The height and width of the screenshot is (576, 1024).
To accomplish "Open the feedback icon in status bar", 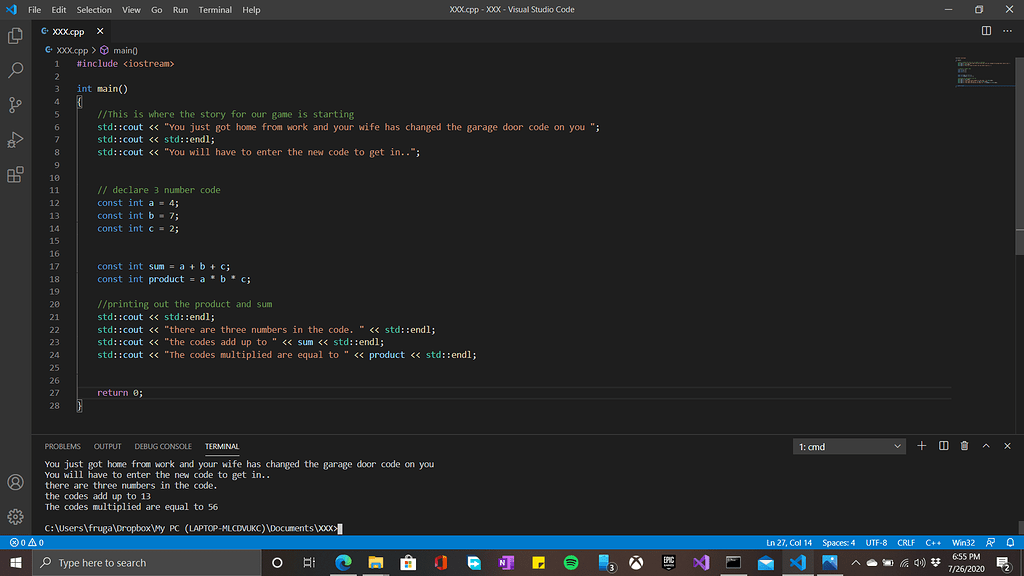I will 991,543.
